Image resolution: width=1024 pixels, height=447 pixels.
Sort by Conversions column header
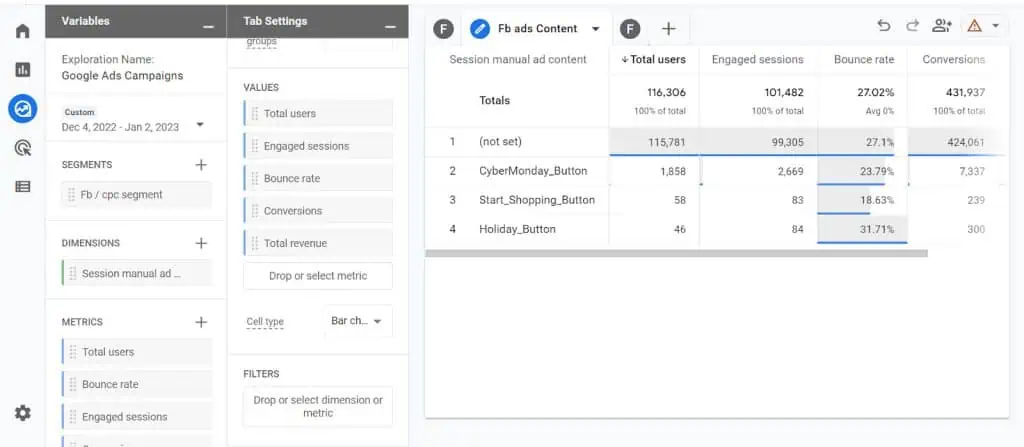pyautogui.click(x=953, y=59)
